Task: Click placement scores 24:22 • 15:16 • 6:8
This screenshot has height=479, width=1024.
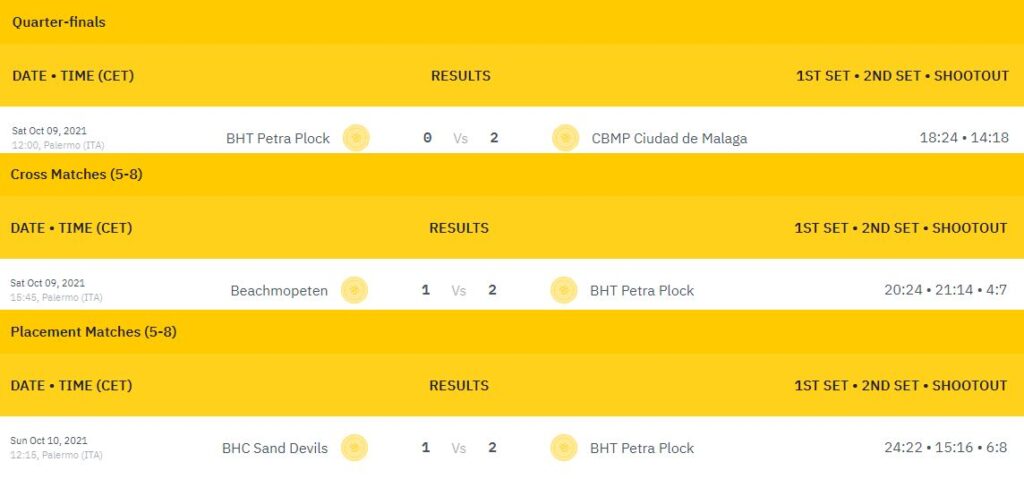Action: (x=946, y=448)
